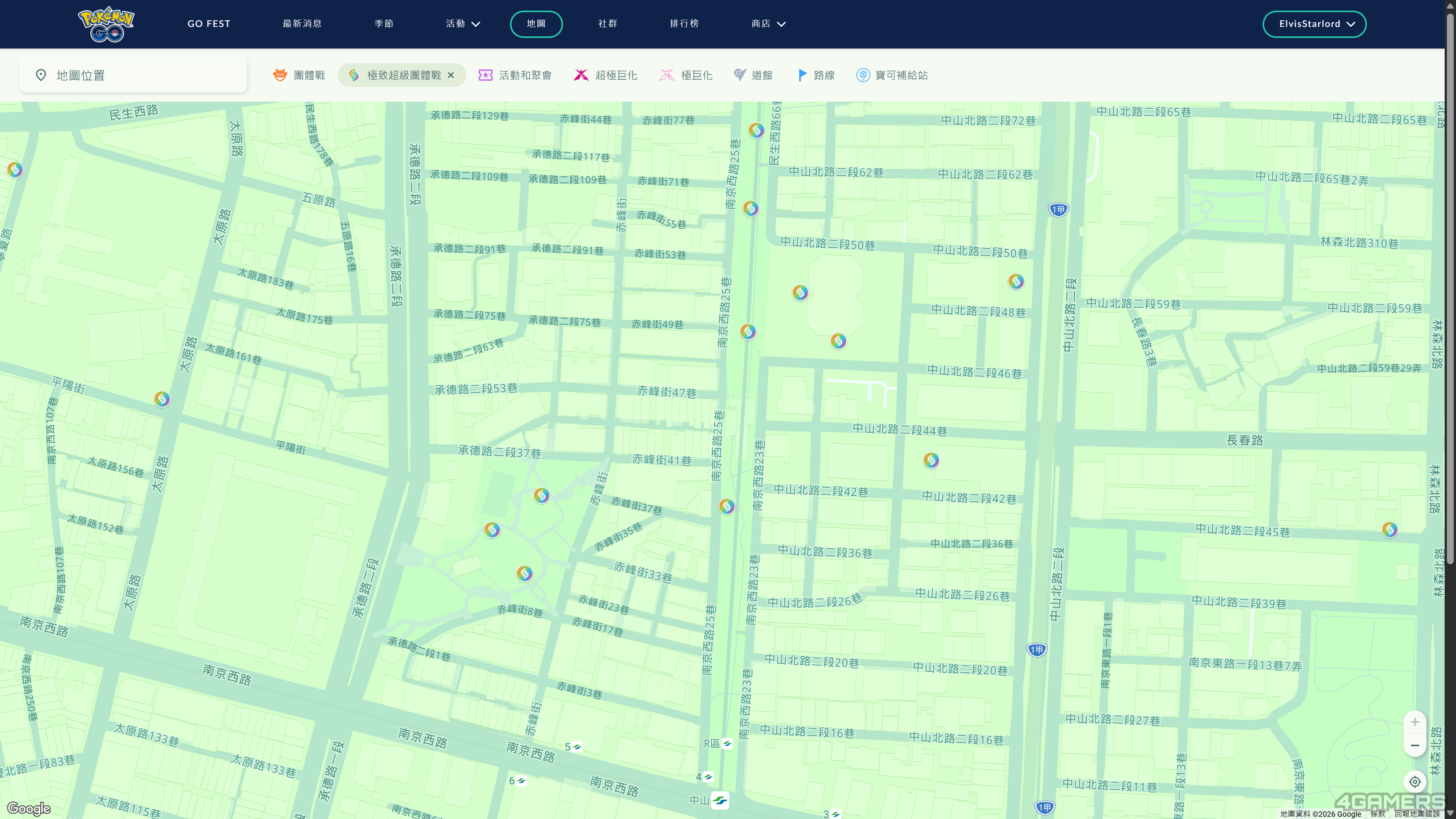Zoom in the map with plus button
The width and height of the screenshot is (1456, 819).
(x=1415, y=722)
